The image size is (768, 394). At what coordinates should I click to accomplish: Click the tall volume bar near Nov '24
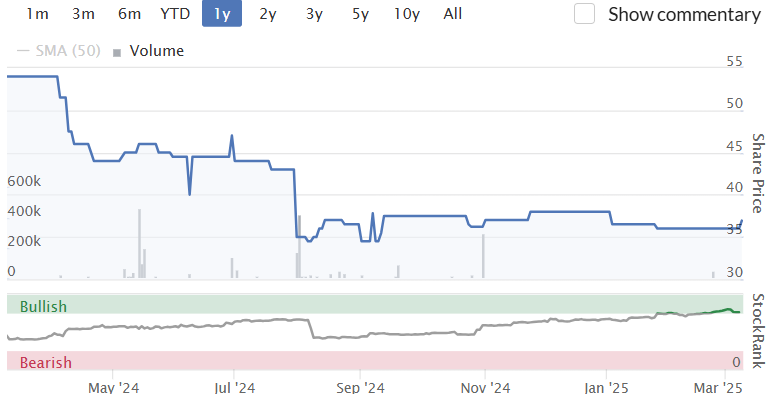483,256
